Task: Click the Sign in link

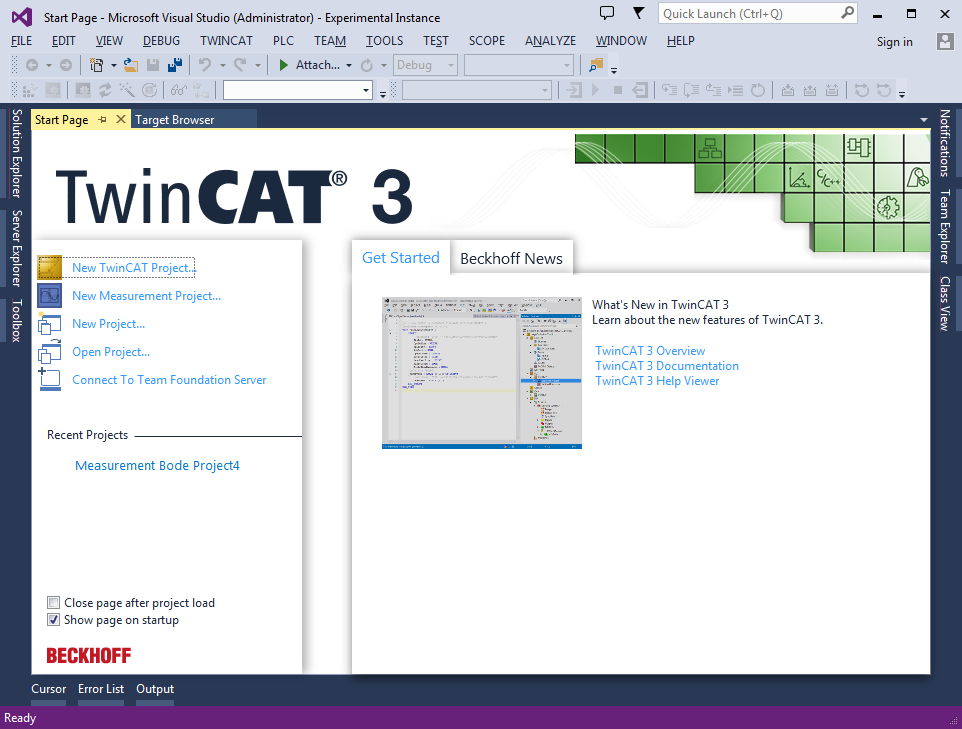Action: [895, 42]
